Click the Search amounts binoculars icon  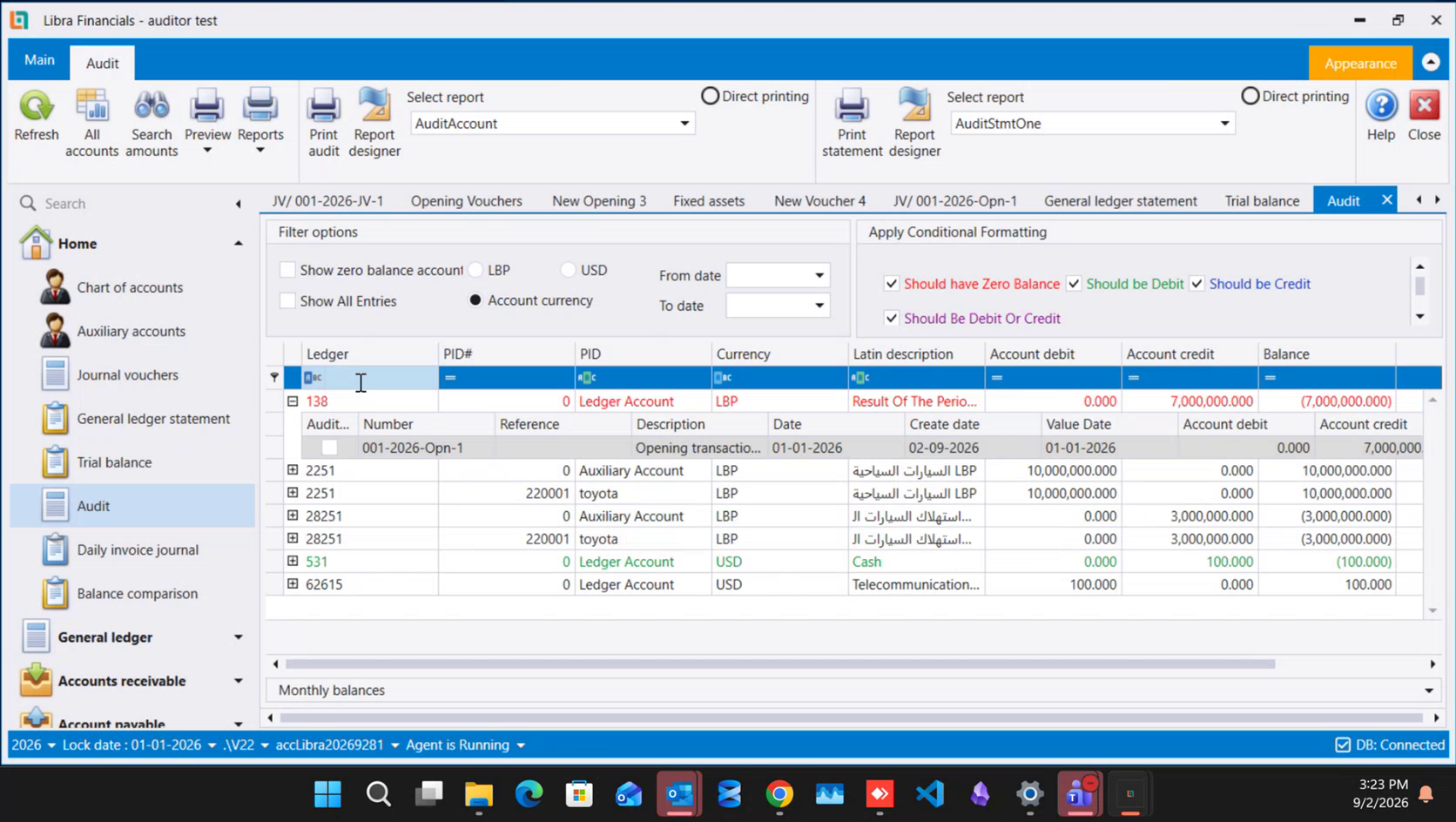click(152, 106)
